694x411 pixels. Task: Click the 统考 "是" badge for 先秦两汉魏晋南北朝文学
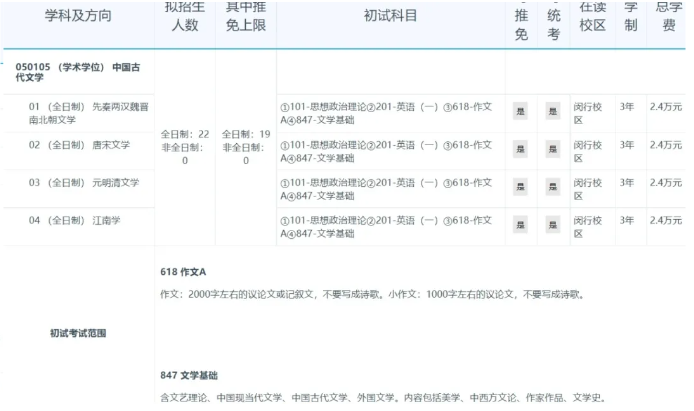(553, 111)
